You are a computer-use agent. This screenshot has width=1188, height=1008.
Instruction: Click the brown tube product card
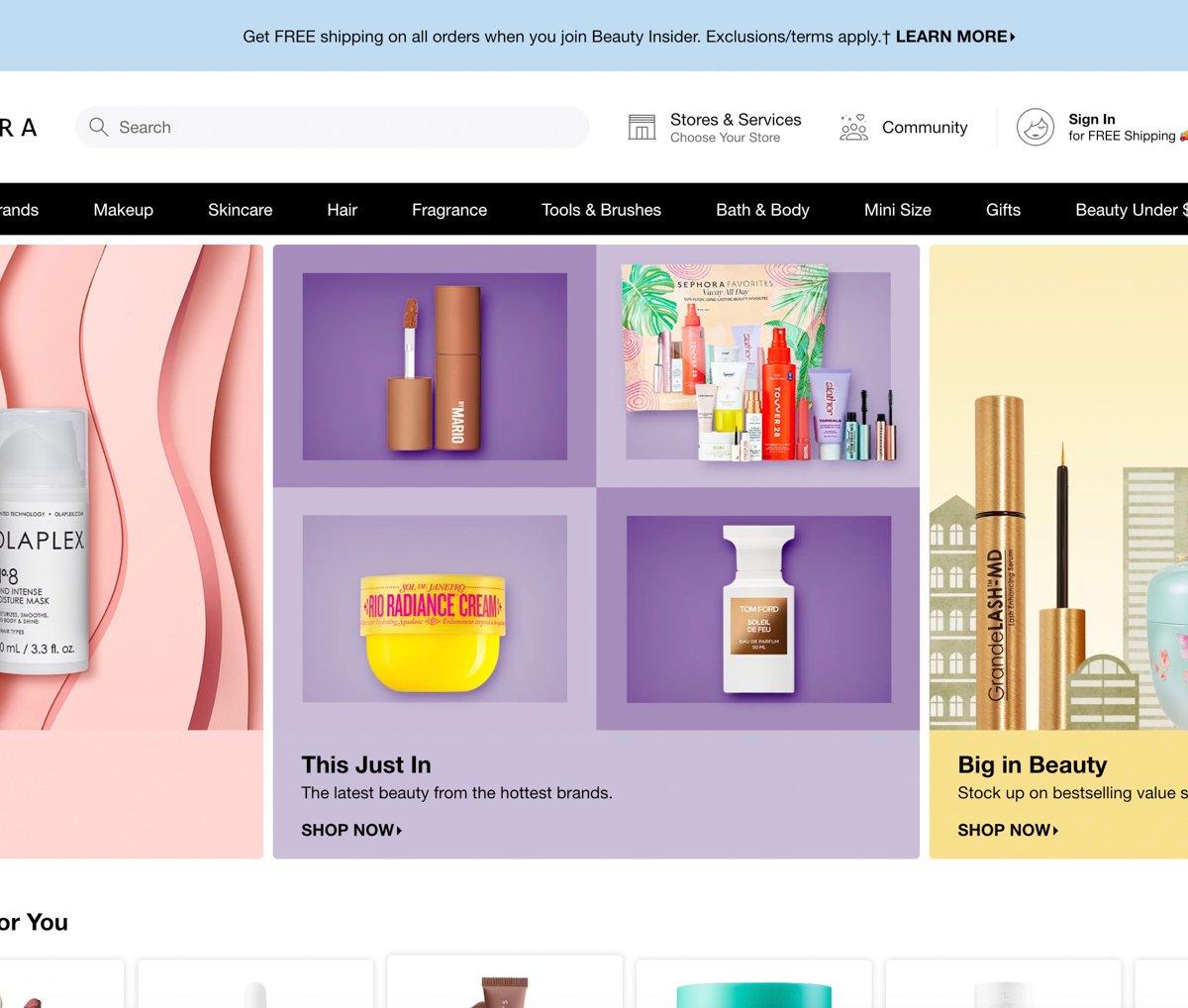click(505, 982)
